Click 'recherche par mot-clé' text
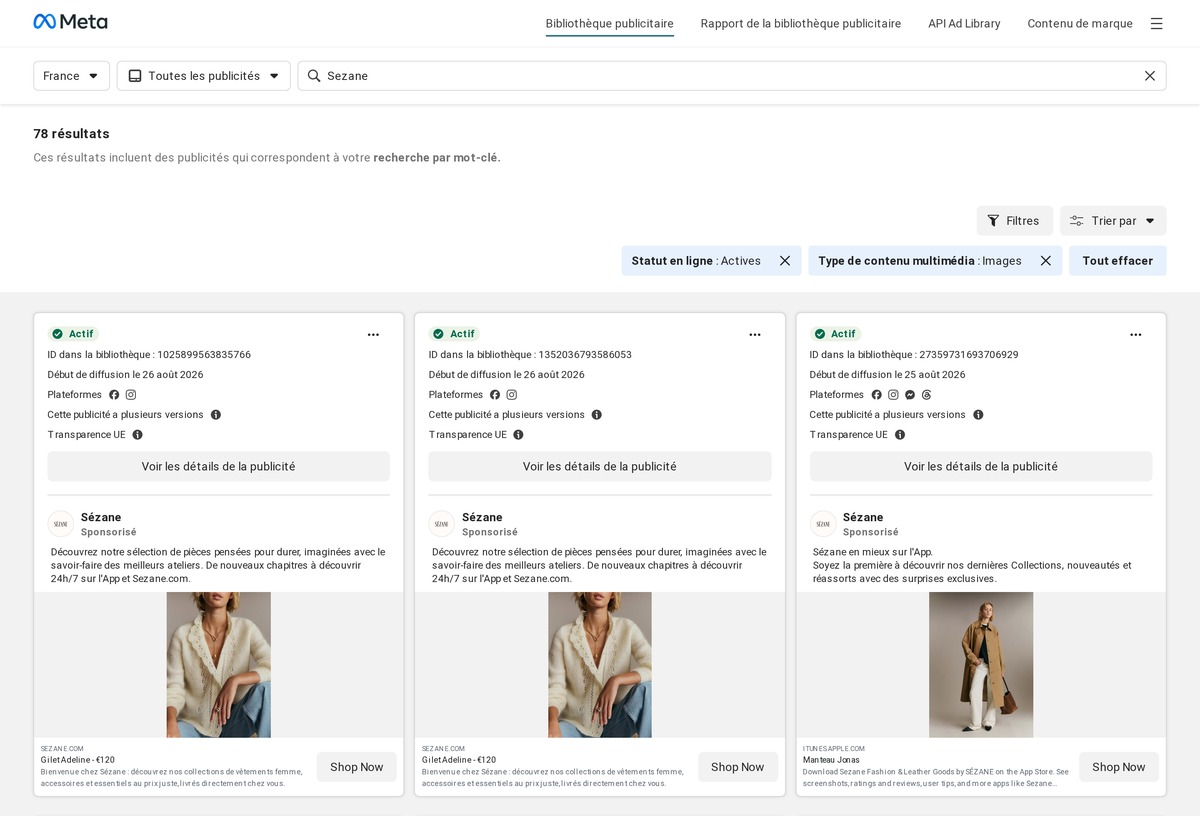 click(437, 158)
